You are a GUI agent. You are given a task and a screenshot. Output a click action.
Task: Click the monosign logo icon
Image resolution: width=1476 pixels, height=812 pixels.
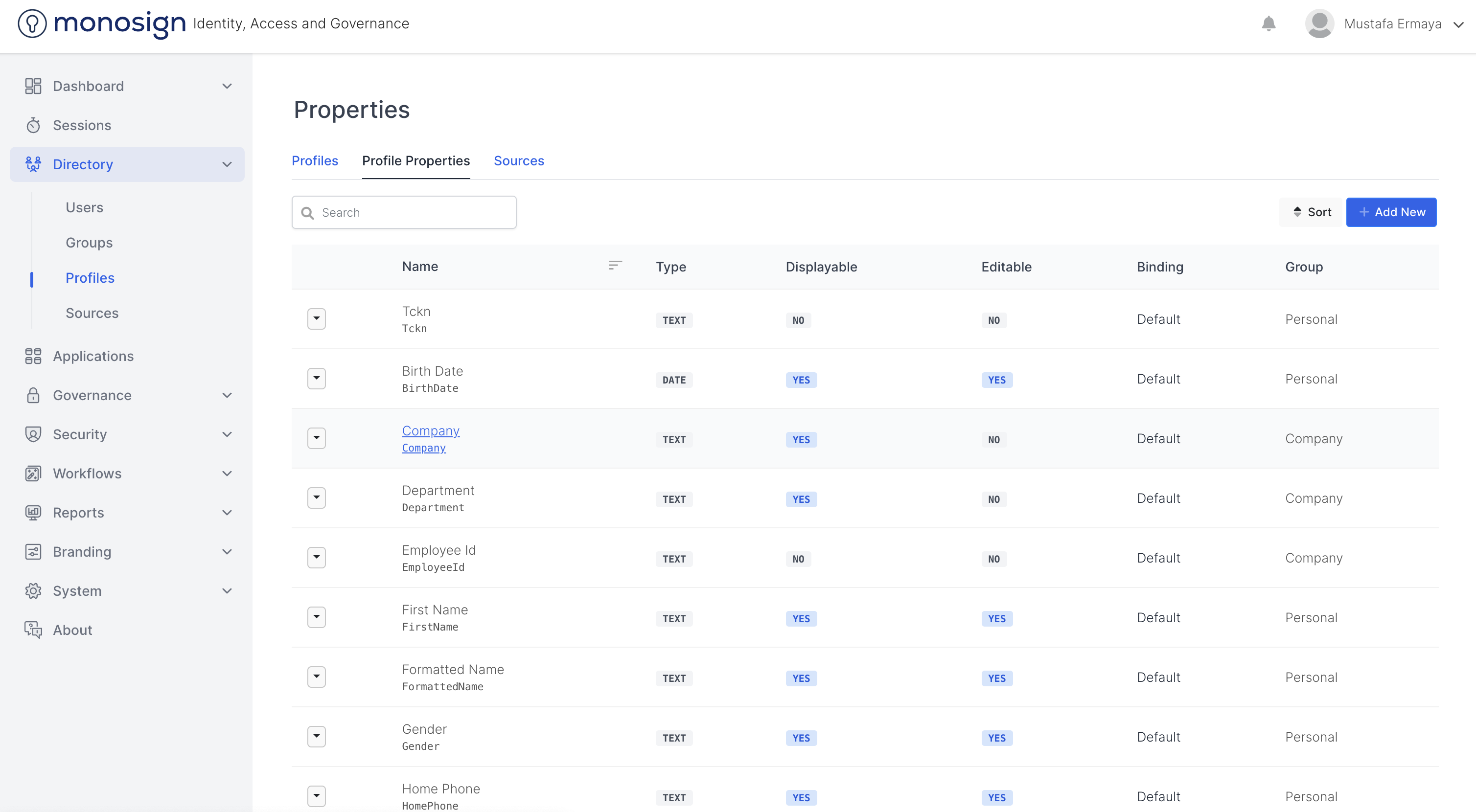(32, 23)
